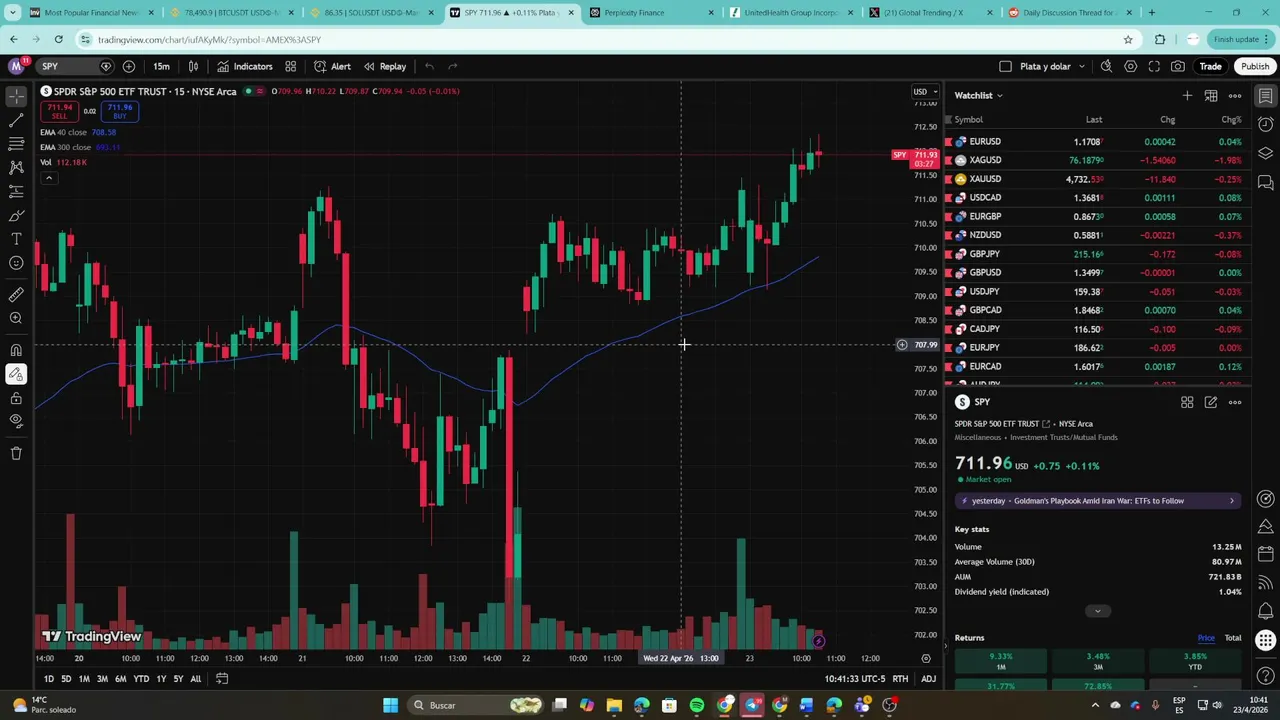Select the ruler measure tool

click(x=16, y=295)
